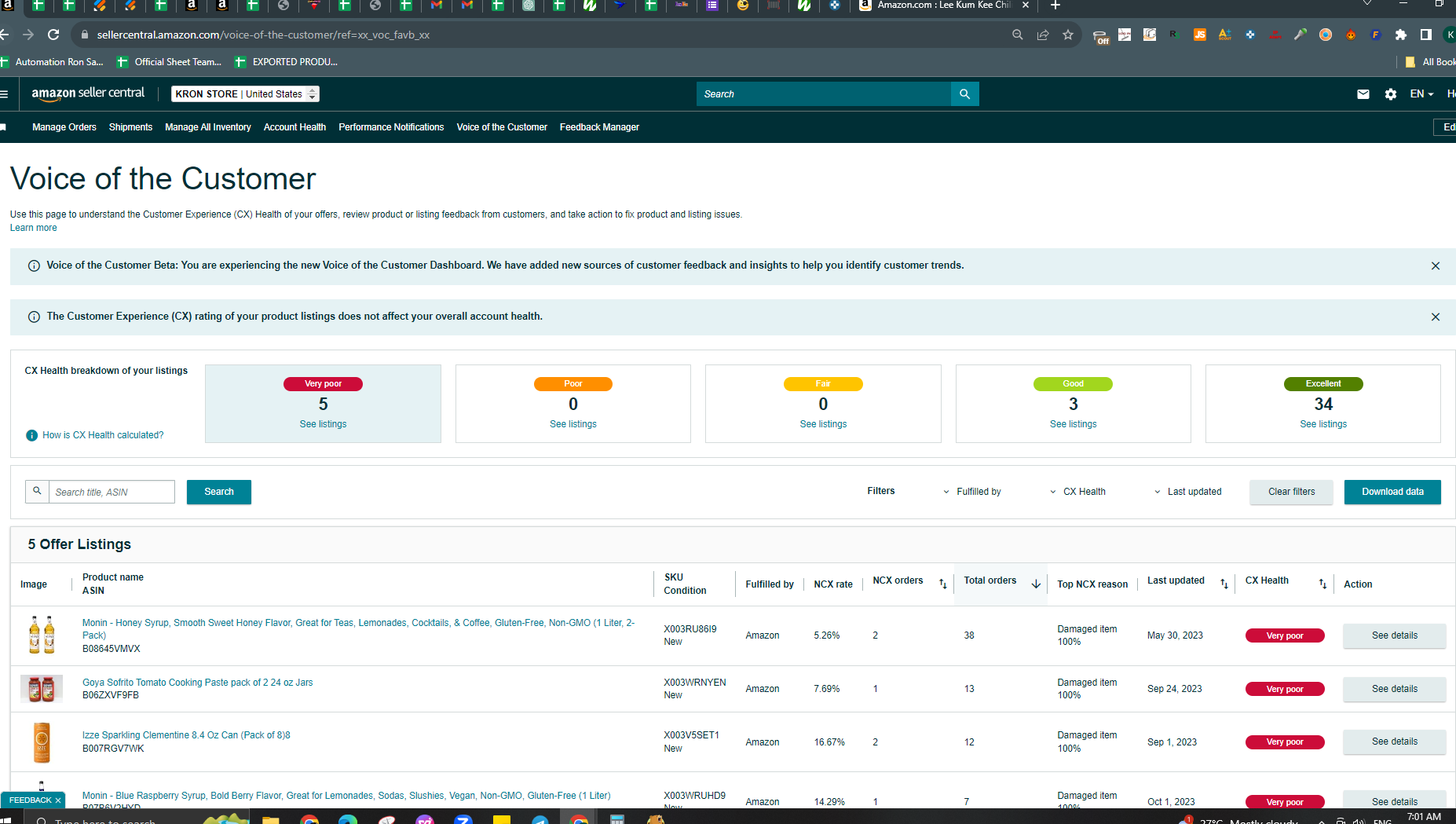Screen dimensions: 1456x824
Task: Click info icon beside How is CX Health calculated
Action: point(31,435)
